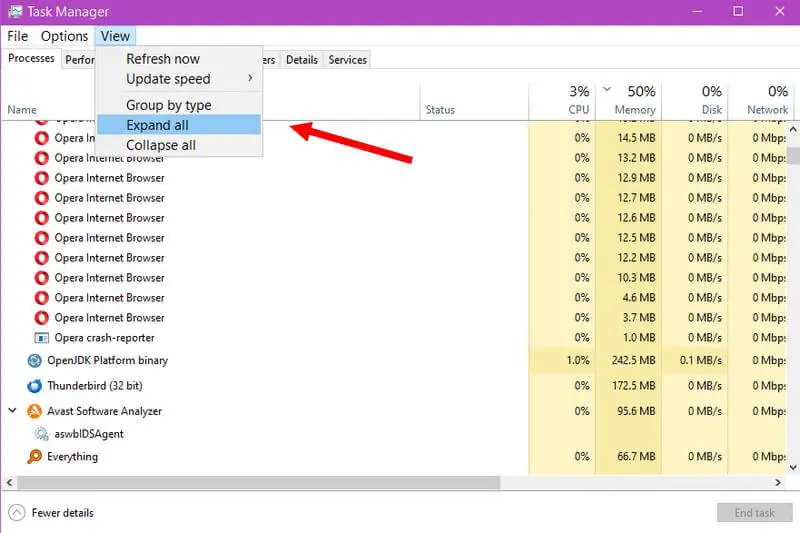The image size is (800, 533).
Task: Click the Fewer details up-arrow icon
Action: tap(17, 513)
